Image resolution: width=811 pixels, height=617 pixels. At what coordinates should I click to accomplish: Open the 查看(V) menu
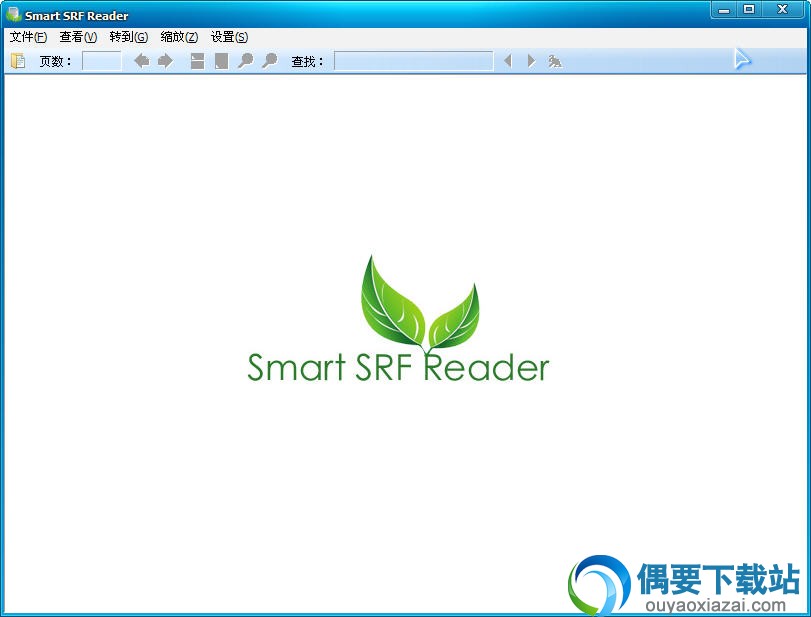pyautogui.click(x=78, y=37)
